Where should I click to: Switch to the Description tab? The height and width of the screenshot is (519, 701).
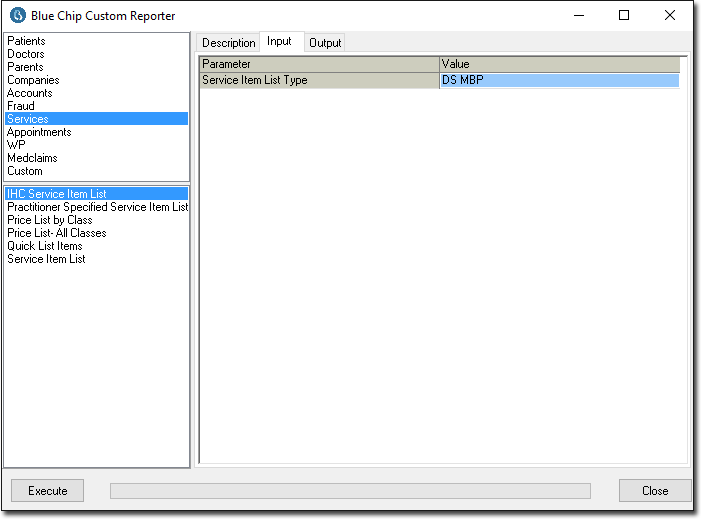pos(229,43)
